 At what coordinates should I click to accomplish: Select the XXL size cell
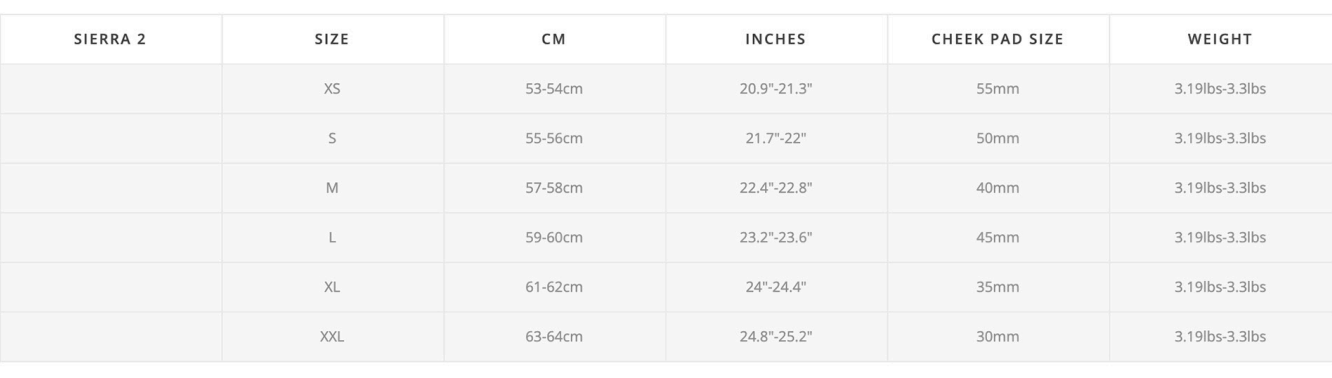[x=332, y=337]
